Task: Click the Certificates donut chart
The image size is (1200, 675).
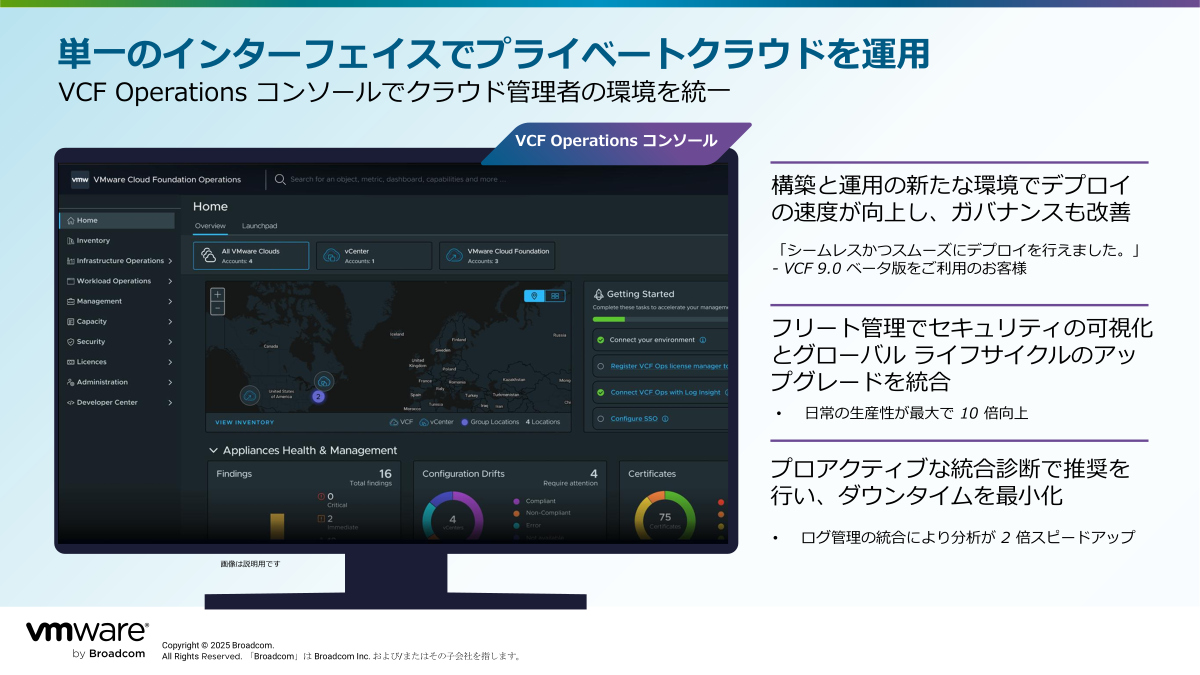Action: (665, 516)
